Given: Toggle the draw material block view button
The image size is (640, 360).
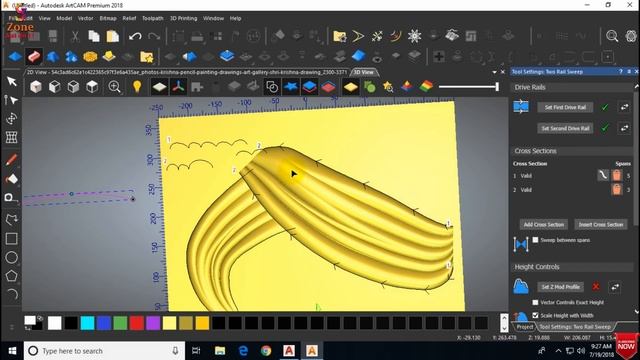Looking at the screenshot, I should pos(159,87).
